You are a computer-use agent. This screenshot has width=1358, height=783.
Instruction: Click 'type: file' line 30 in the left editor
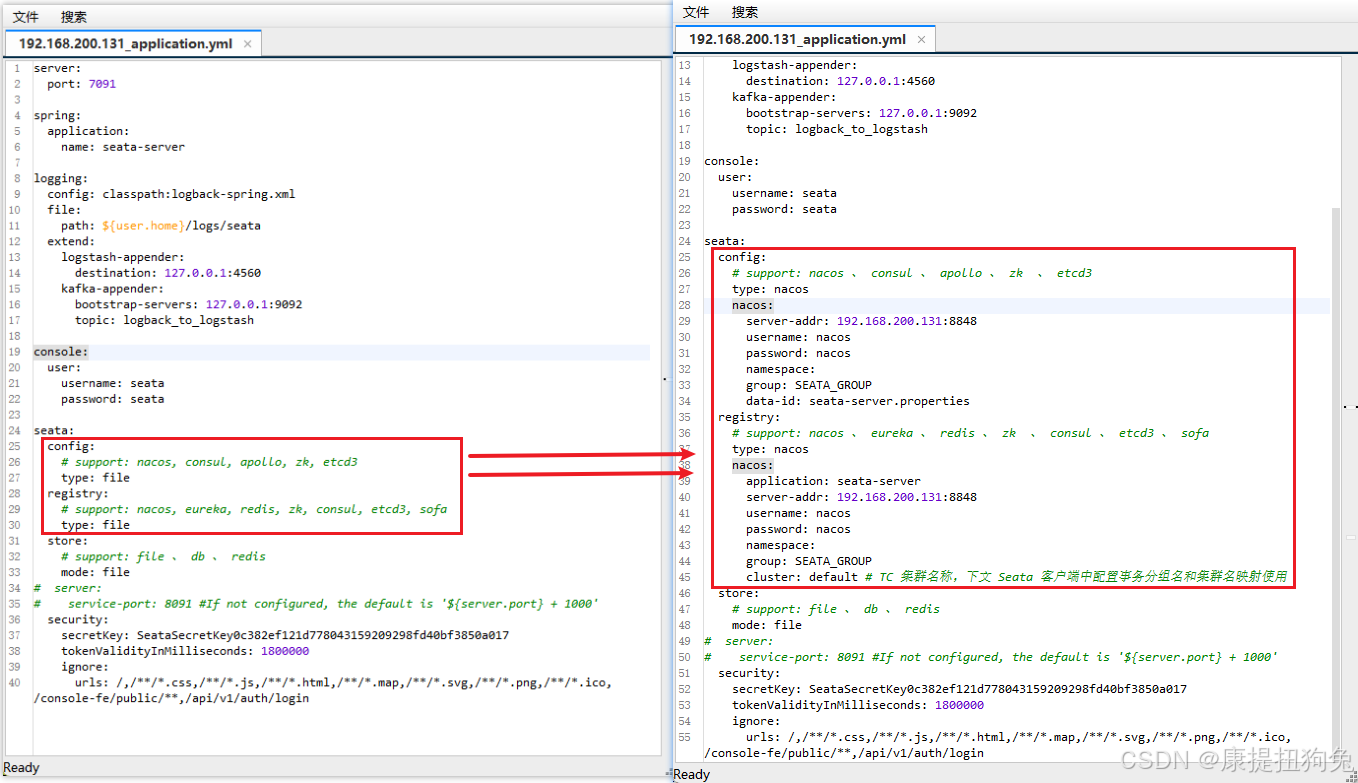95,525
